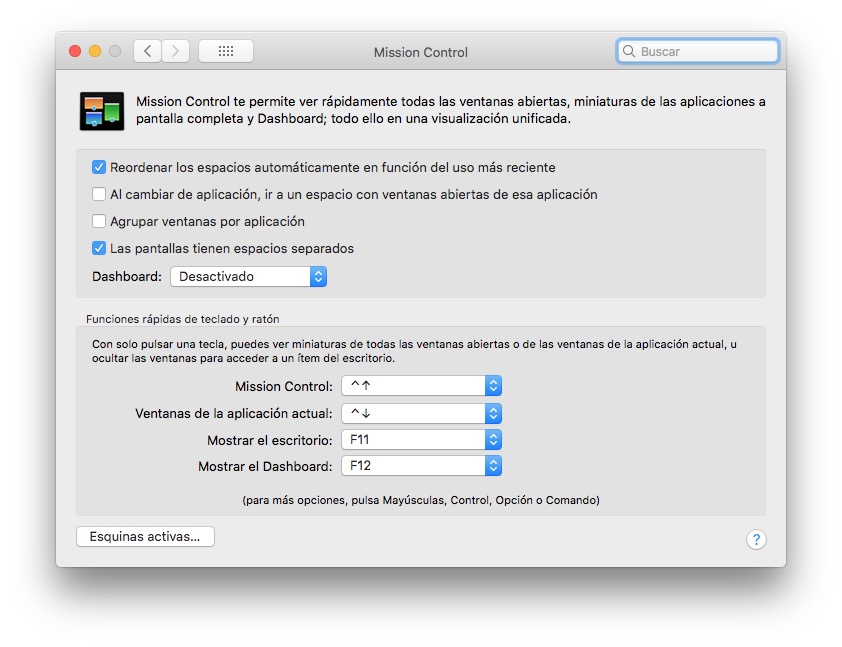Change Mostrar el Dashboard F12 shortcut

click(x=422, y=466)
